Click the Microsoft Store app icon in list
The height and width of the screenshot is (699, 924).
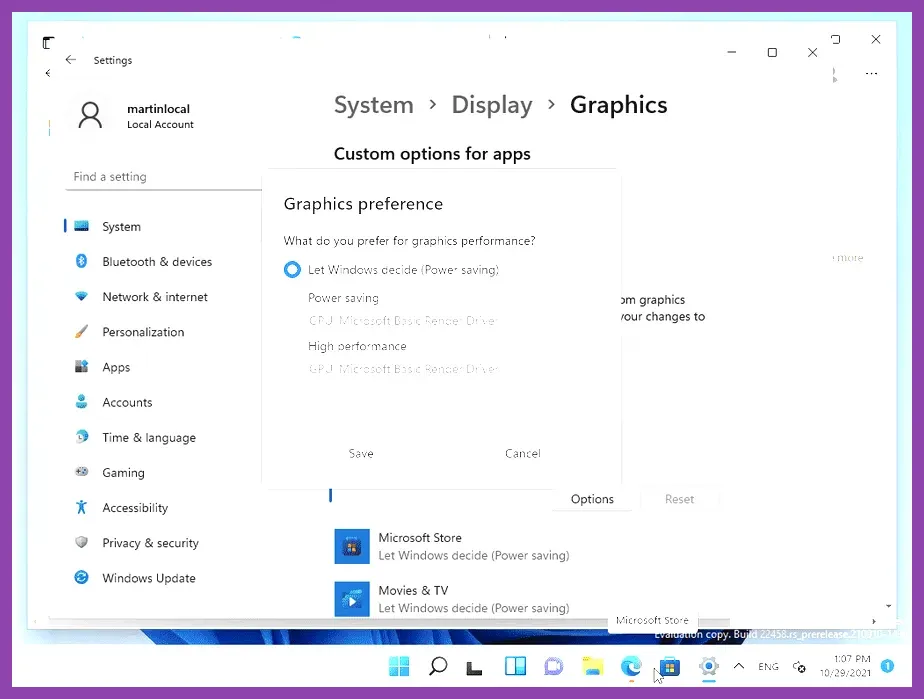tap(352, 546)
